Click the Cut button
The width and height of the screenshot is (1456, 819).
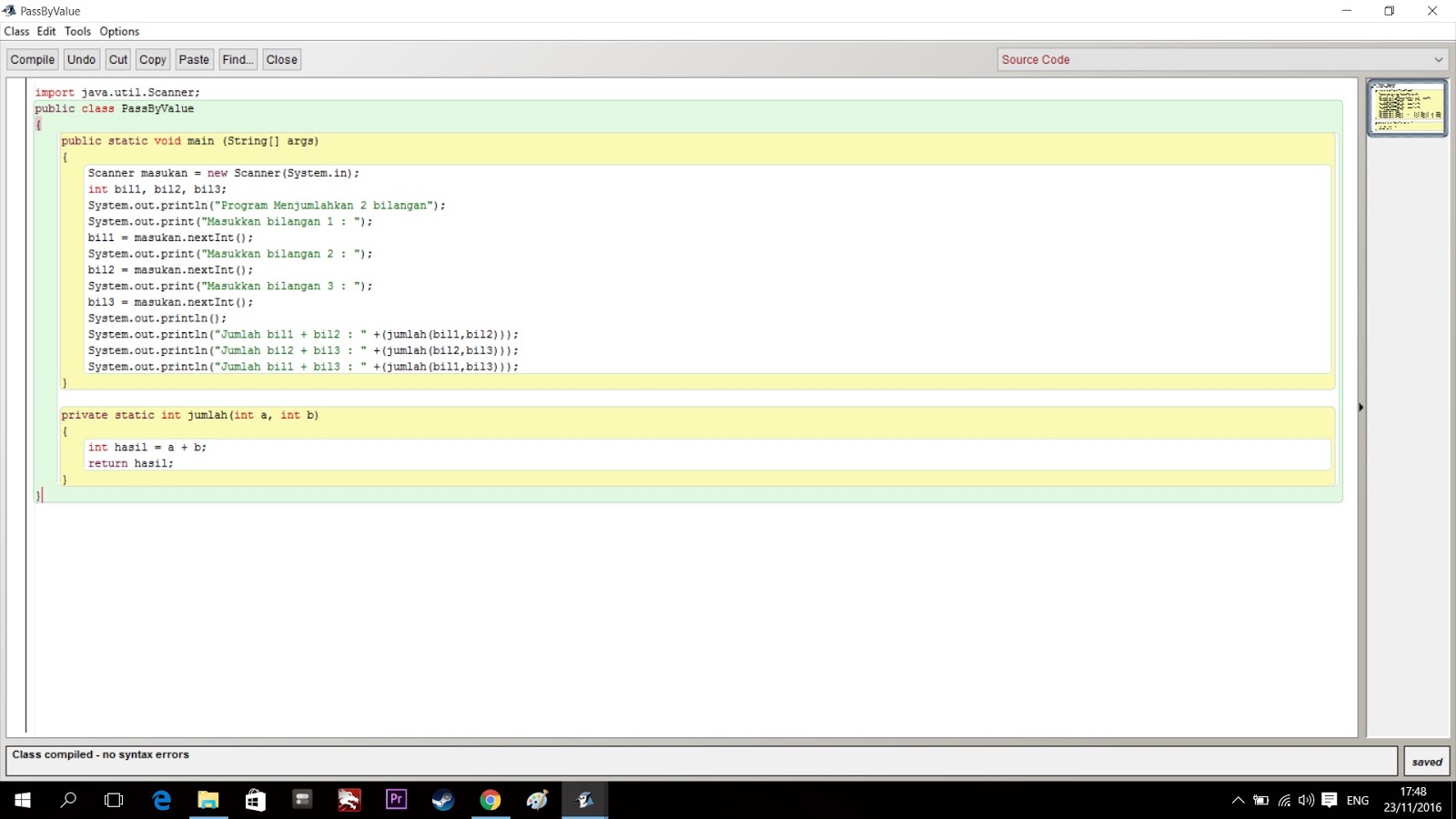[118, 59]
